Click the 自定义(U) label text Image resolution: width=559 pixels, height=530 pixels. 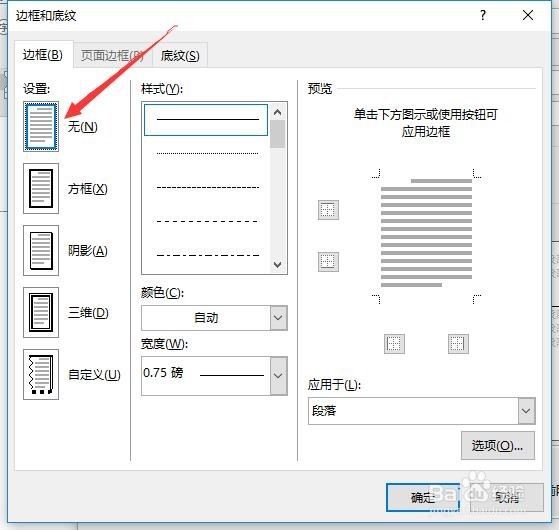click(x=94, y=375)
